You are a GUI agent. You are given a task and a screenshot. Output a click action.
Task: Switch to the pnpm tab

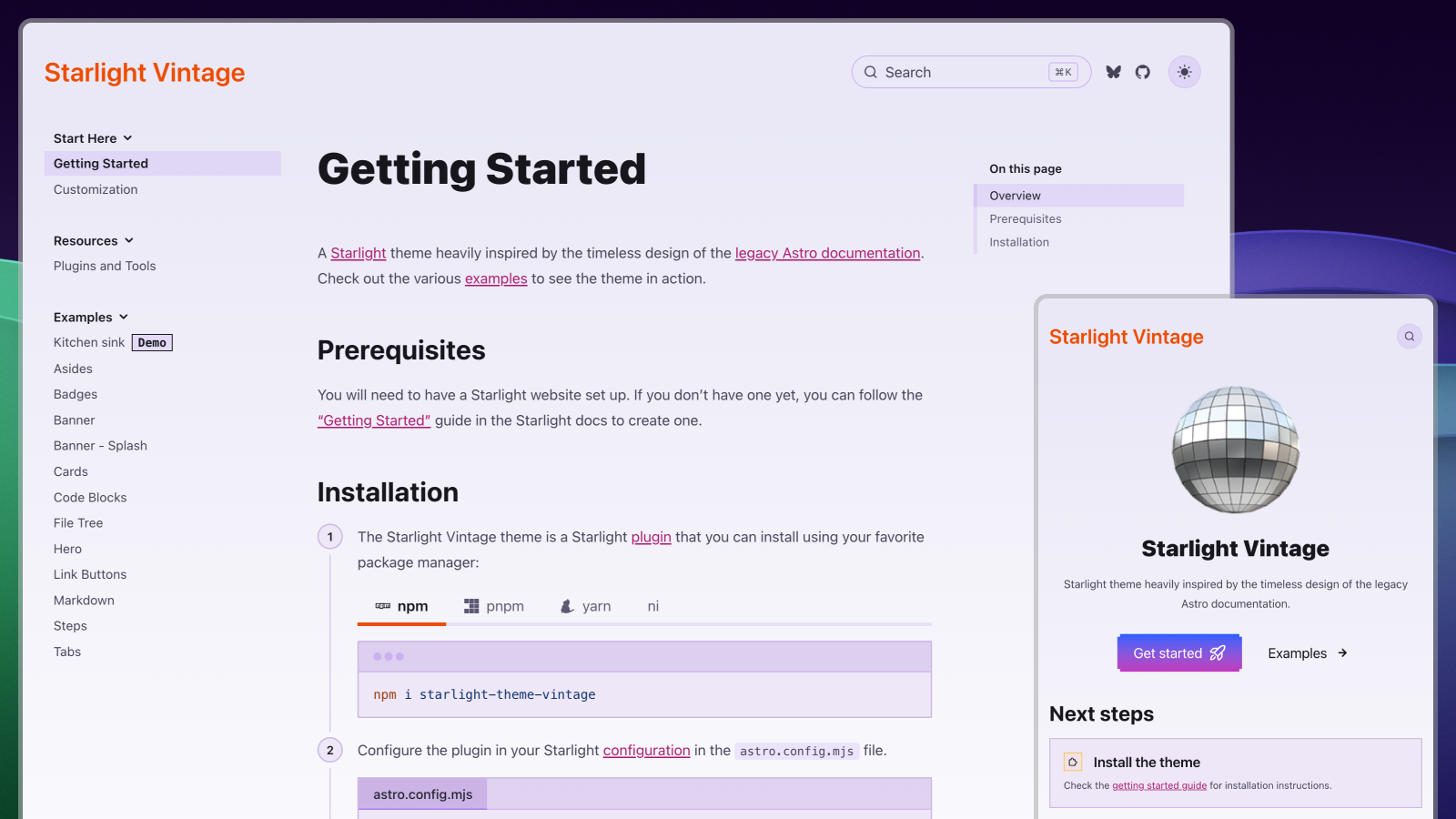tap(494, 606)
